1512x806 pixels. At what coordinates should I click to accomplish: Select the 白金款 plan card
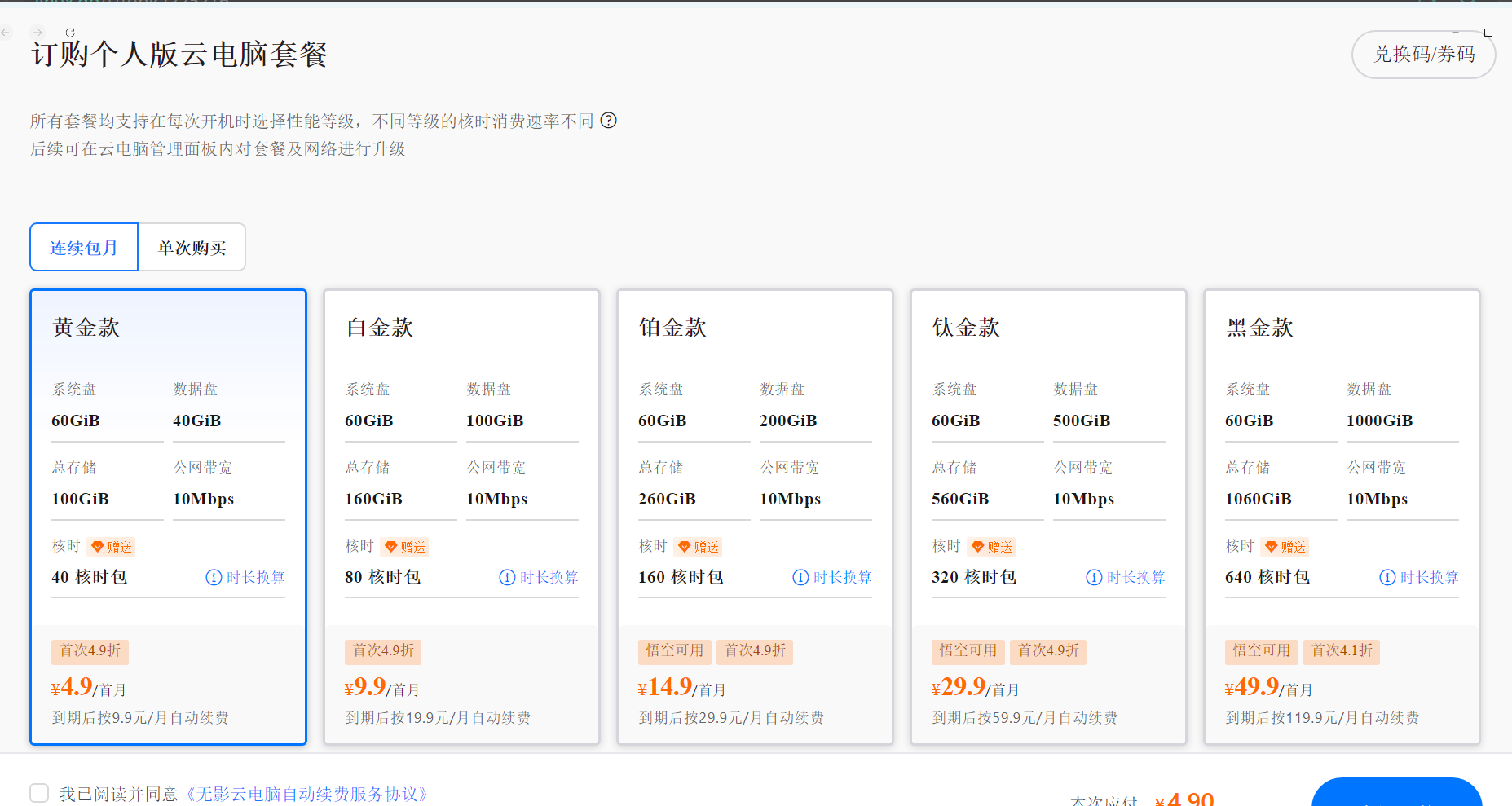click(x=462, y=517)
